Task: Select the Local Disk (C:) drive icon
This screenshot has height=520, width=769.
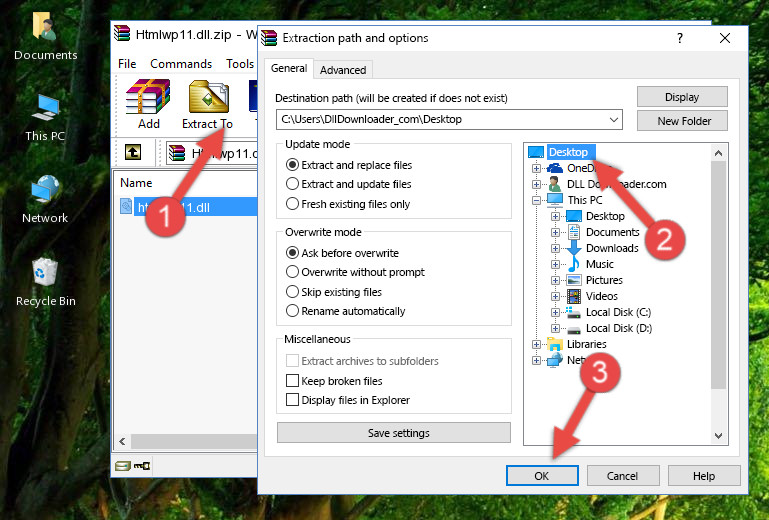Action: [x=573, y=312]
